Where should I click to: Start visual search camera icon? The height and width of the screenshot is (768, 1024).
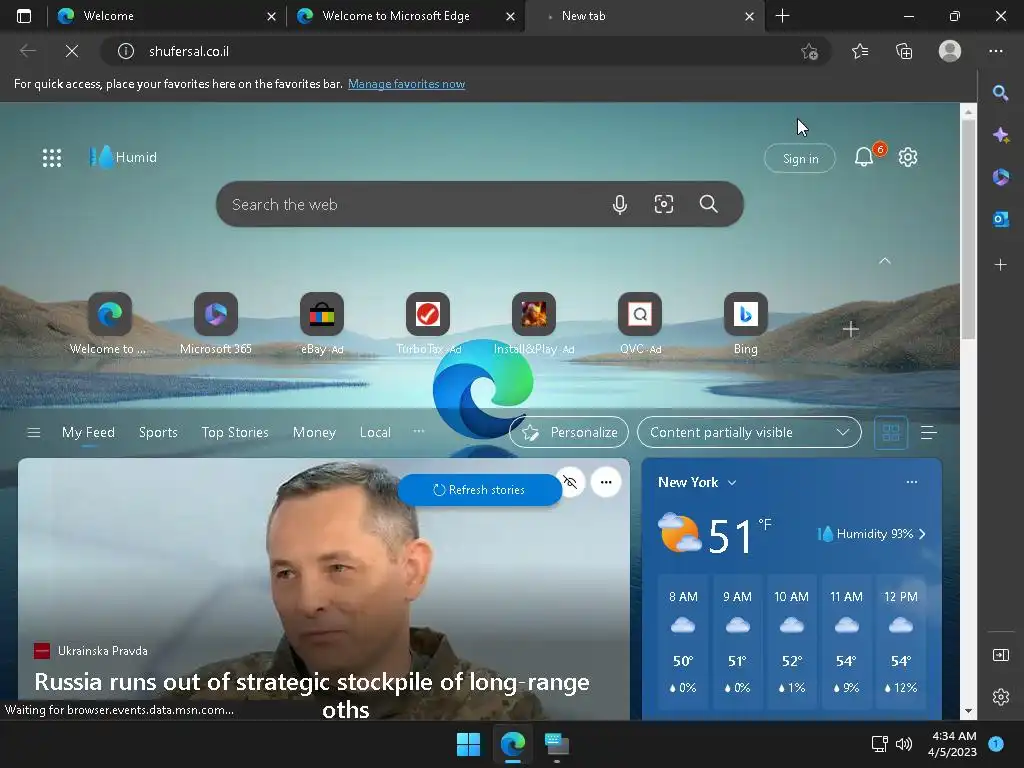coord(664,204)
